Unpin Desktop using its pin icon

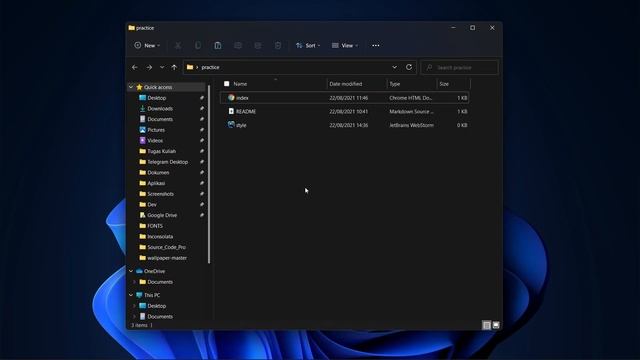point(202,98)
